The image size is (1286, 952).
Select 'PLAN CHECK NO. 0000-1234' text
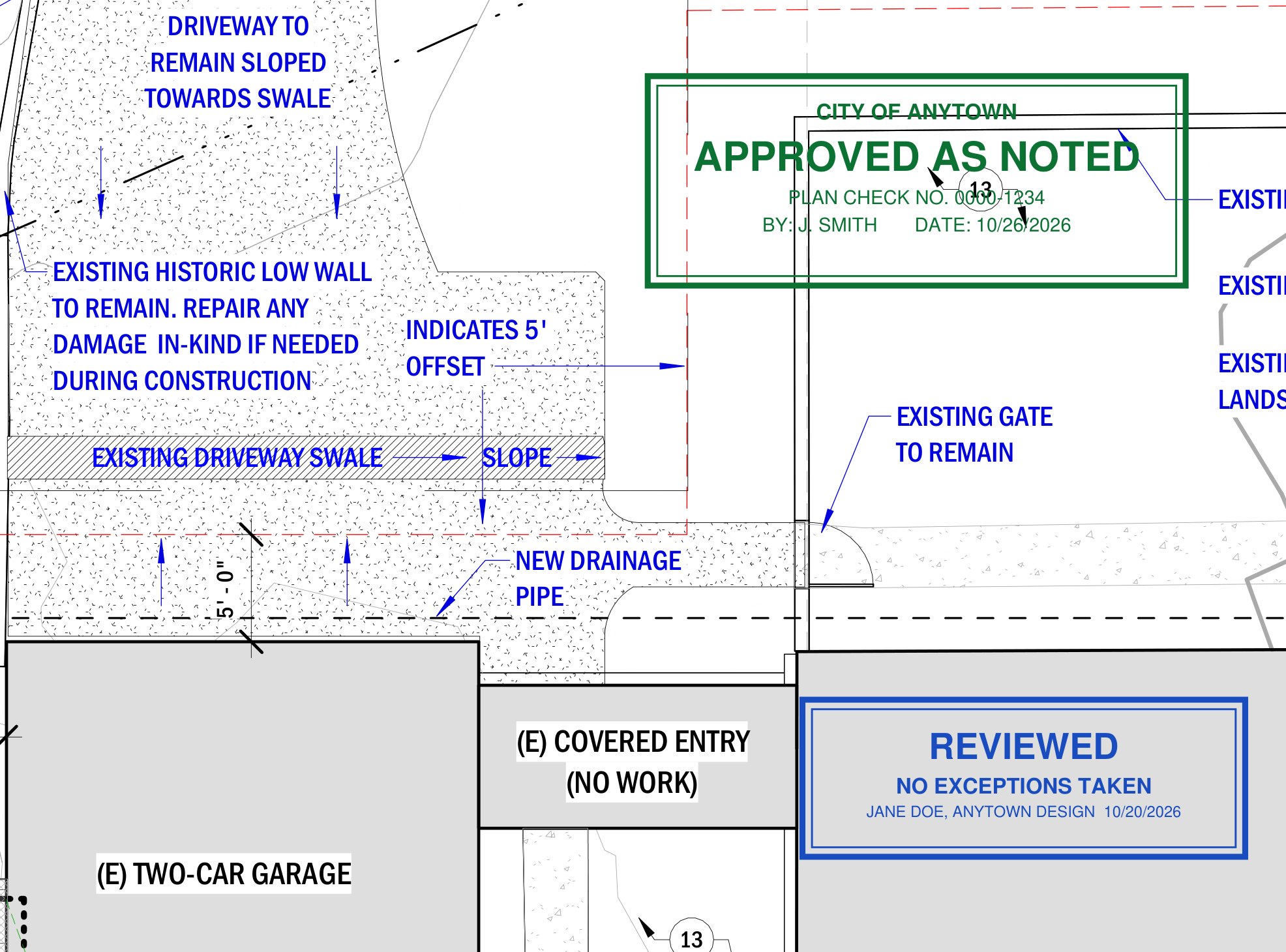click(x=916, y=198)
